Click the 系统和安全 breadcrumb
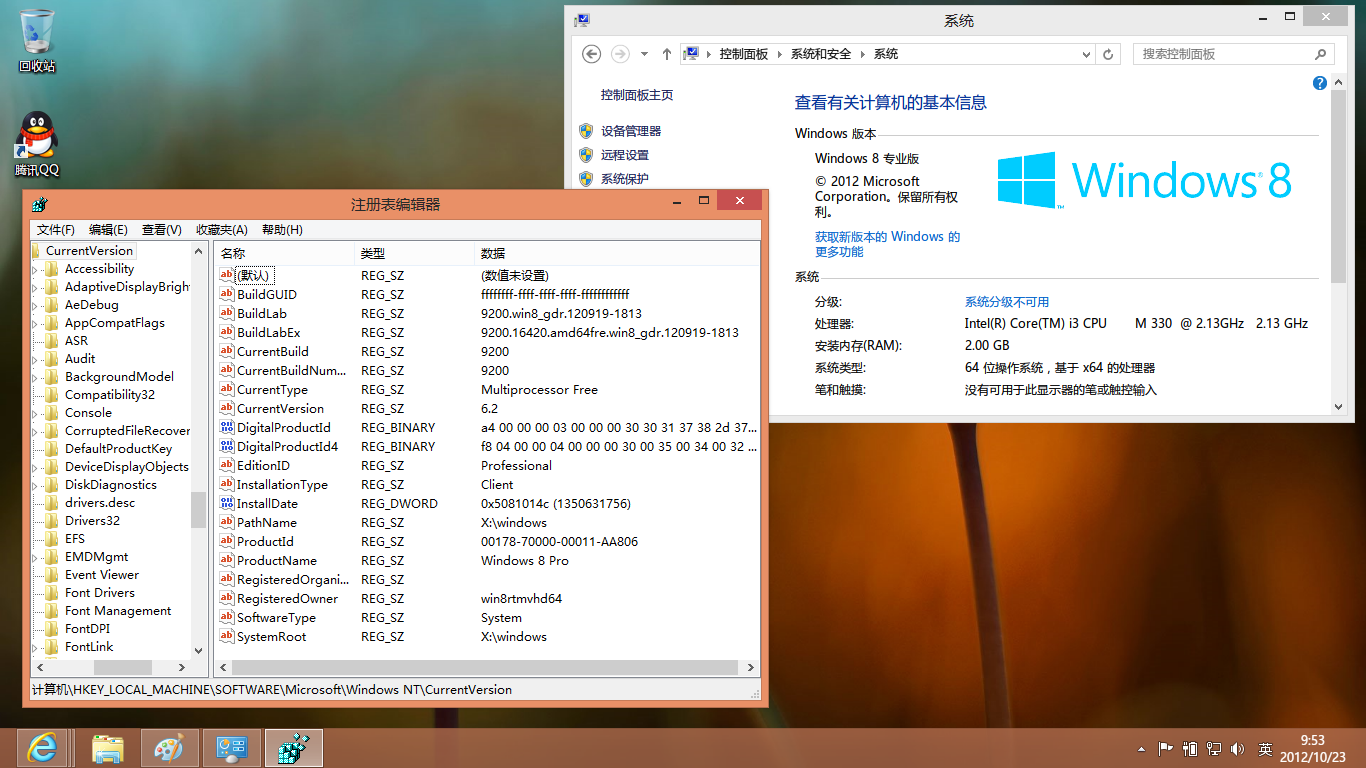Image resolution: width=1366 pixels, height=768 pixels. pos(821,54)
